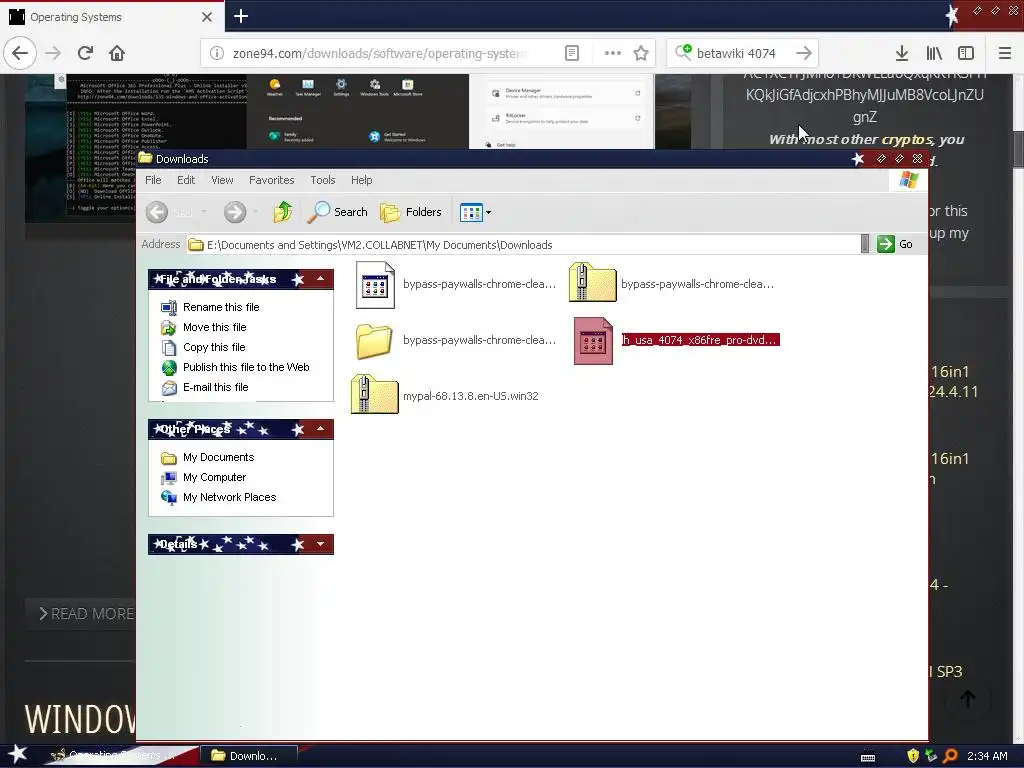This screenshot has height=768, width=1024.
Task: Click the clock showing 2:34 AM
Action: [x=987, y=756]
